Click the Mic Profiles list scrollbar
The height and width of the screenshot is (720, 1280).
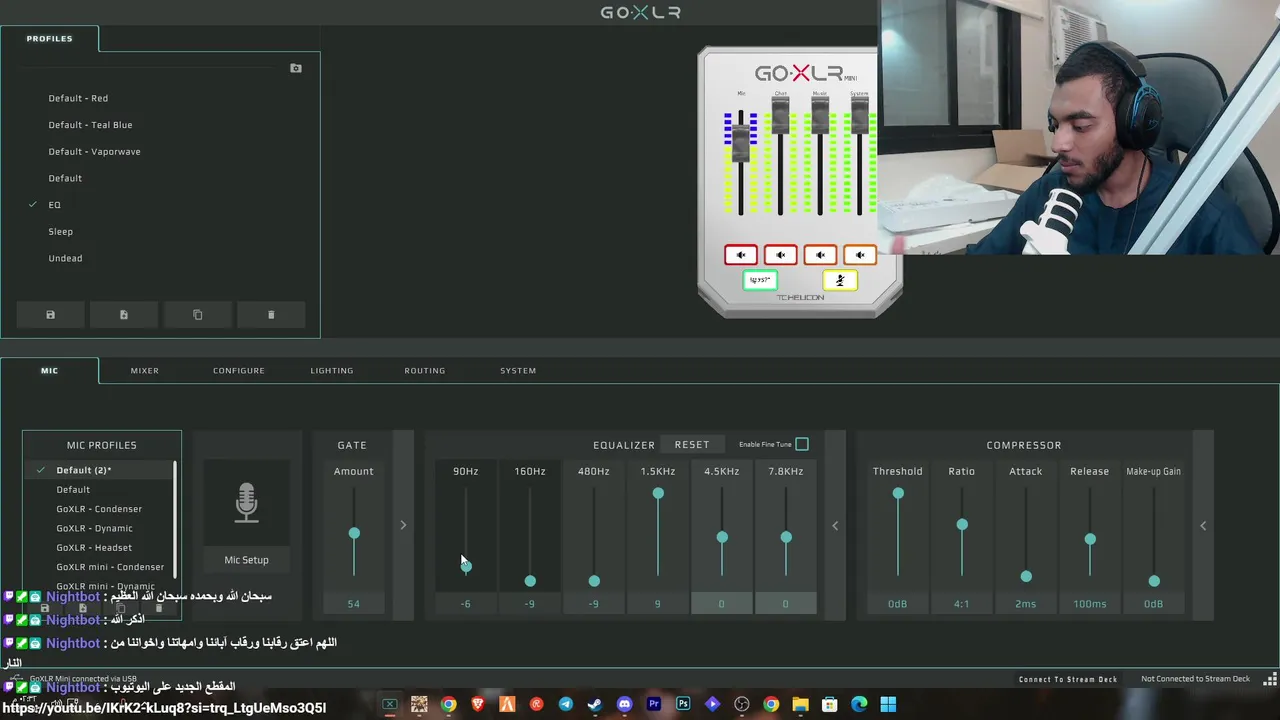coord(175,519)
